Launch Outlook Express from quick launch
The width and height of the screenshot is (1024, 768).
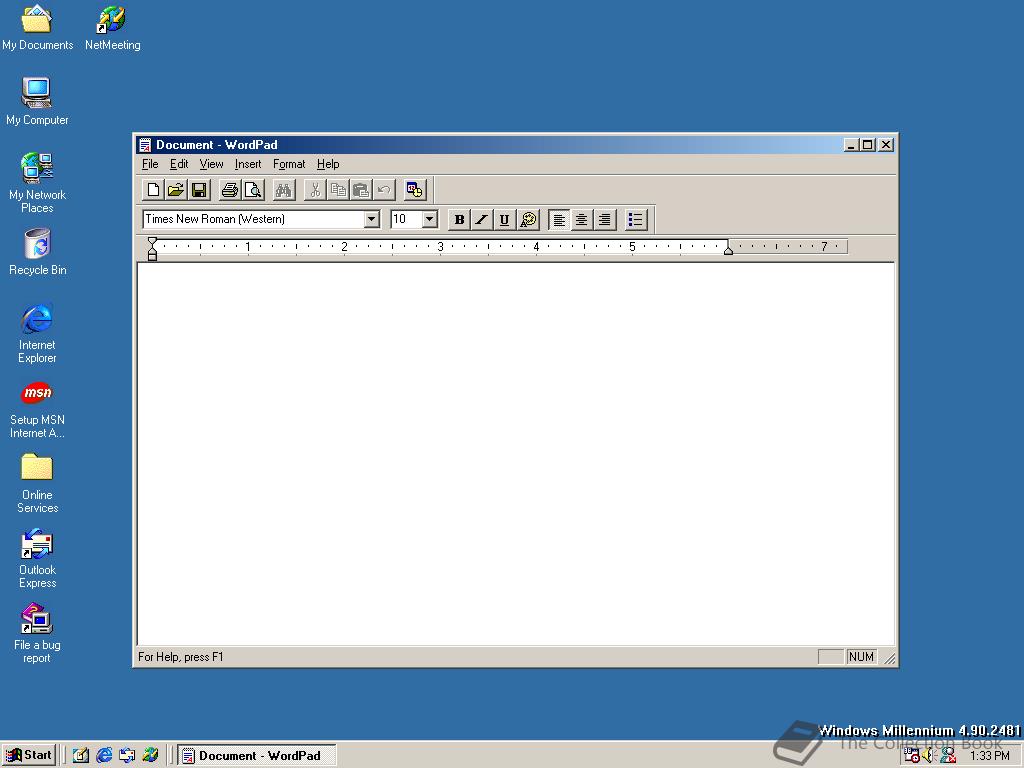pos(127,756)
